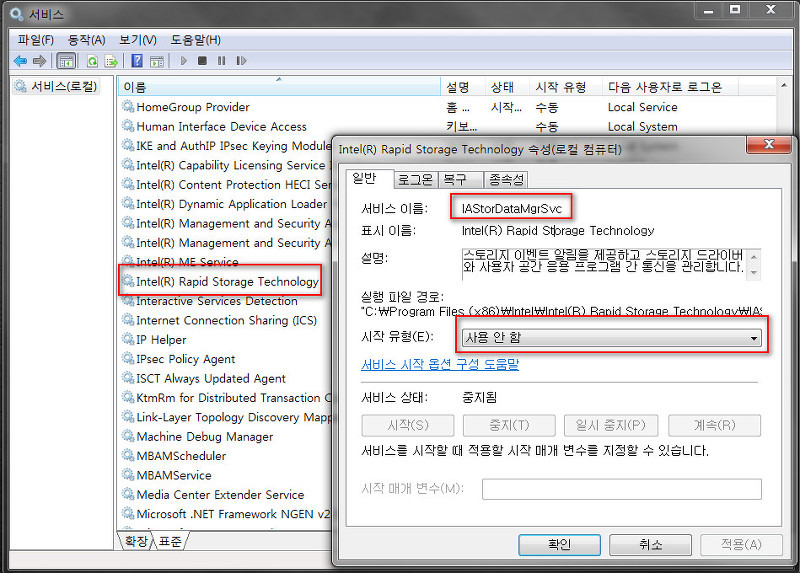This screenshot has height=573, width=800.
Task: Select KtmRm for Distributed Transaction service
Action: pos(226,398)
